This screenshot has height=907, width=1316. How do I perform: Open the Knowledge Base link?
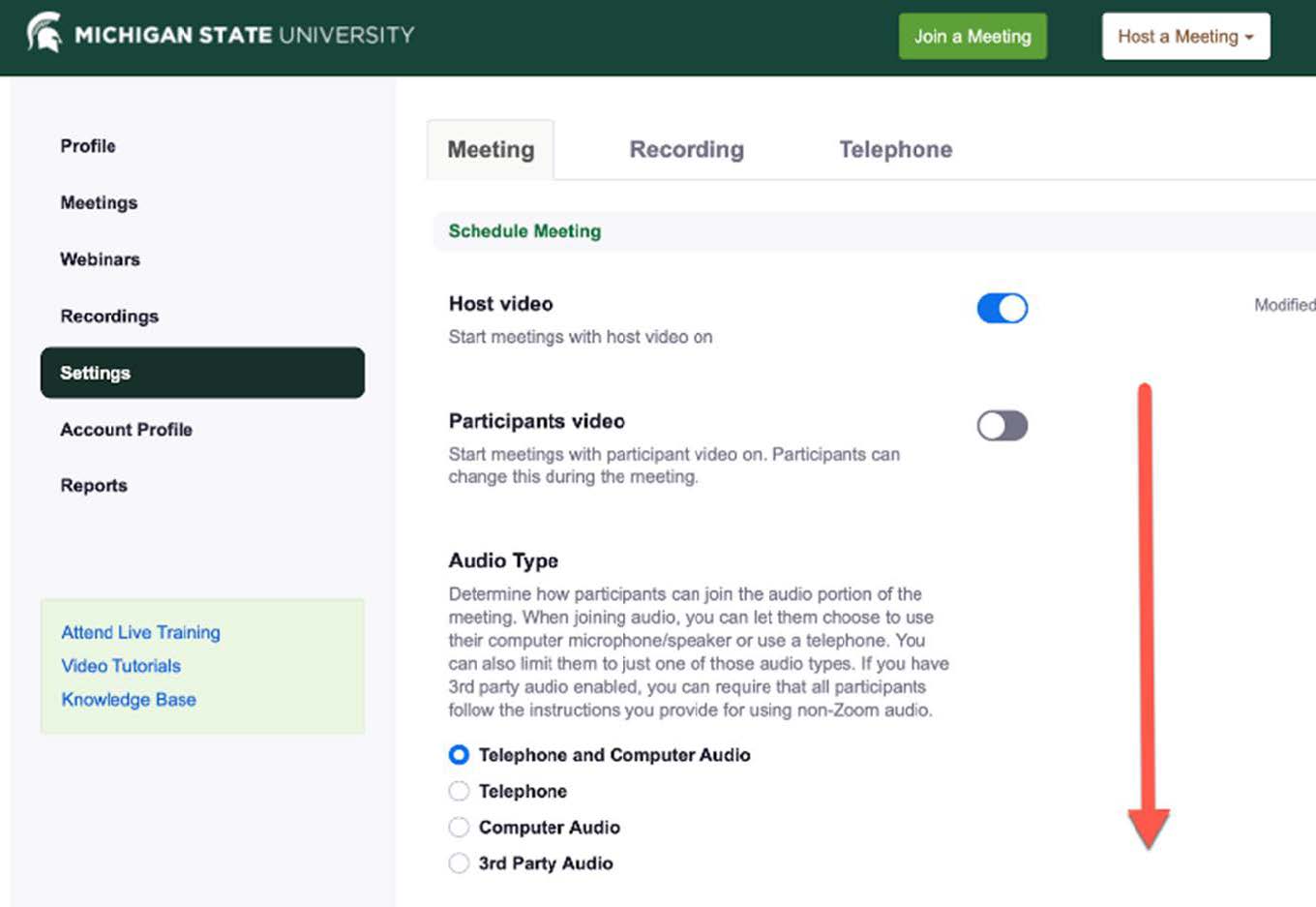coord(129,700)
